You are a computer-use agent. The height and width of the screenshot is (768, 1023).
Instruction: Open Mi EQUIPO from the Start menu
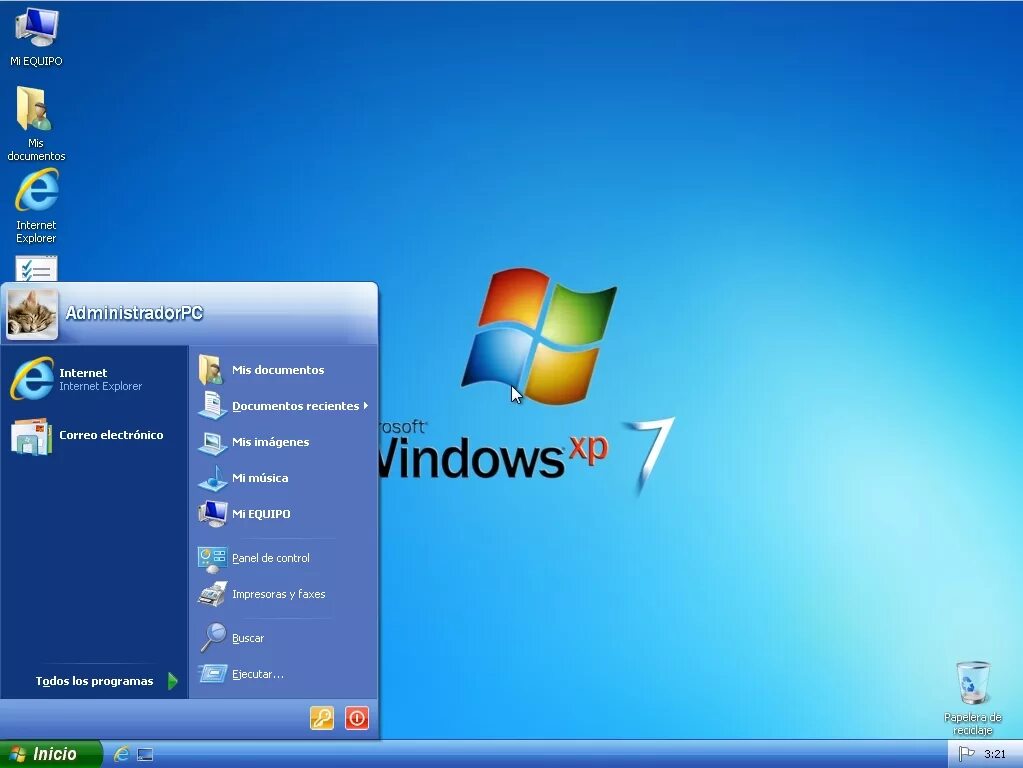pos(283,514)
